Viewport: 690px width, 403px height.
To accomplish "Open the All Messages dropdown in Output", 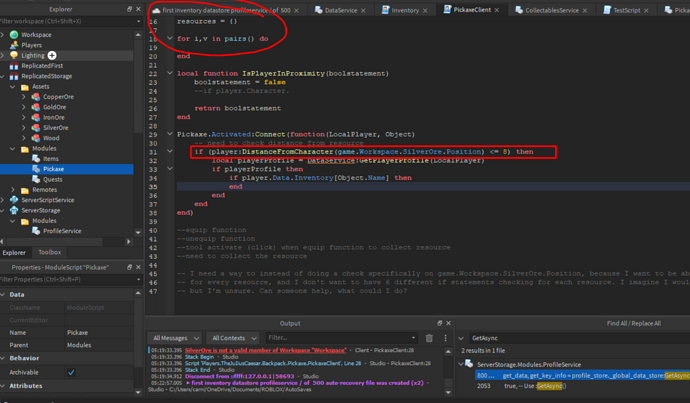I will click(x=173, y=338).
